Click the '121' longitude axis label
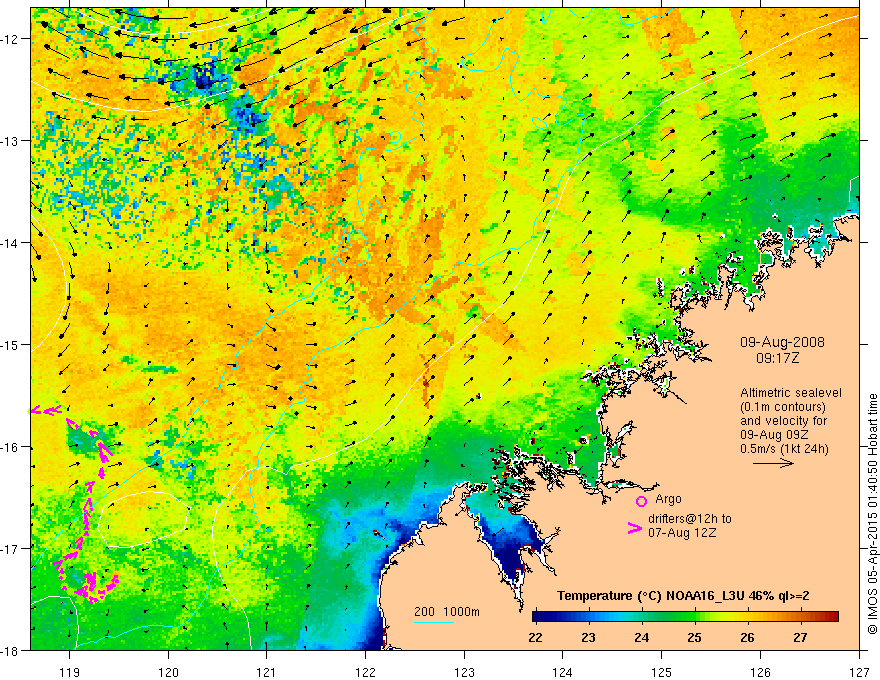The width and height of the screenshot is (880, 680). [266, 672]
